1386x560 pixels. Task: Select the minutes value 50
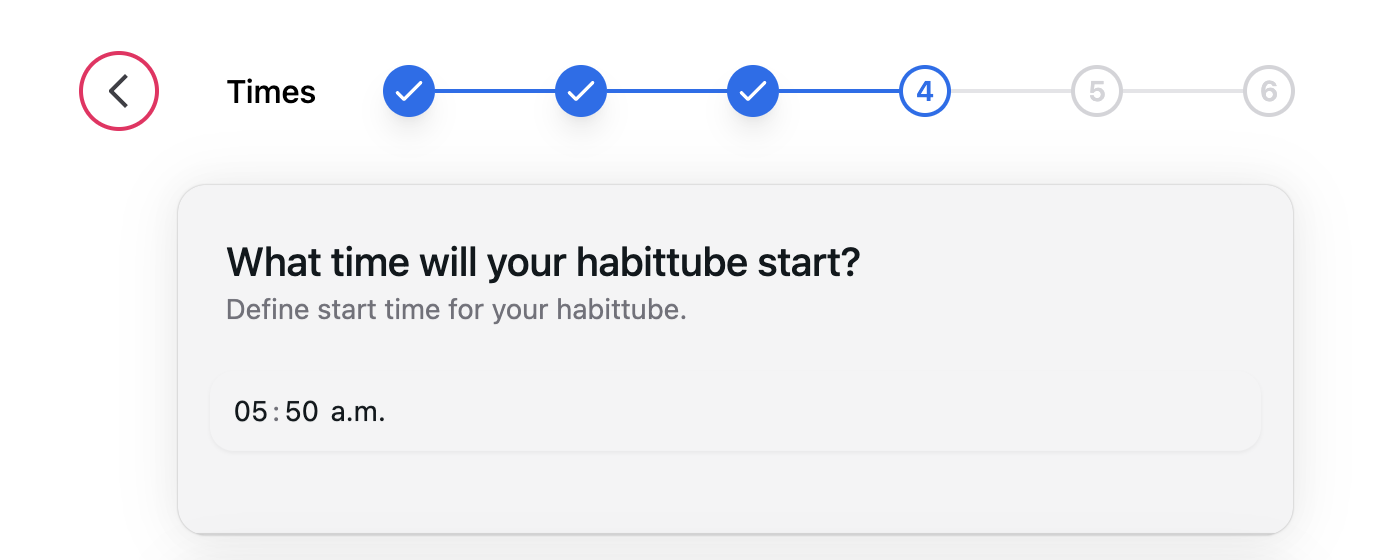301,412
